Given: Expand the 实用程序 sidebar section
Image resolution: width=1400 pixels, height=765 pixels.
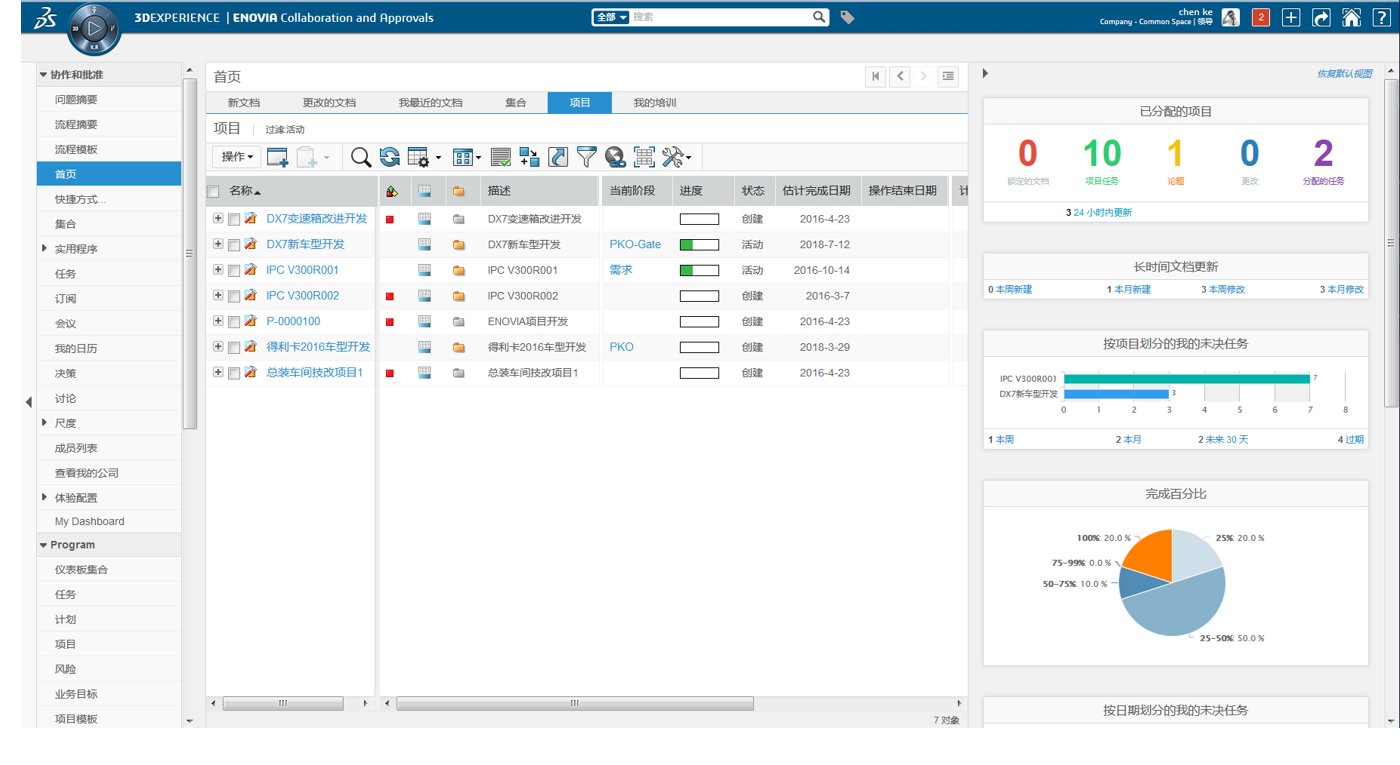Looking at the screenshot, I should (x=44, y=249).
